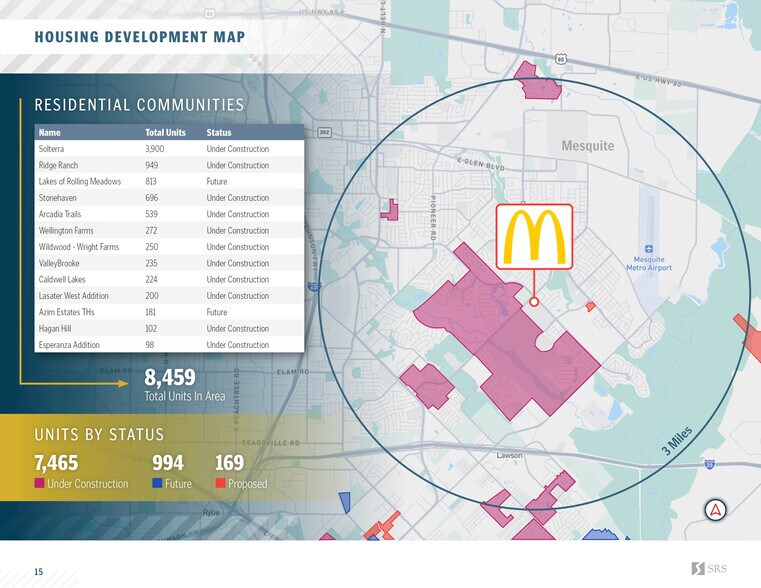Image resolution: width=761 pixels, height=588 pixels.
Task: Select the Lasater West Addition name
Action: tap(73, 296)
